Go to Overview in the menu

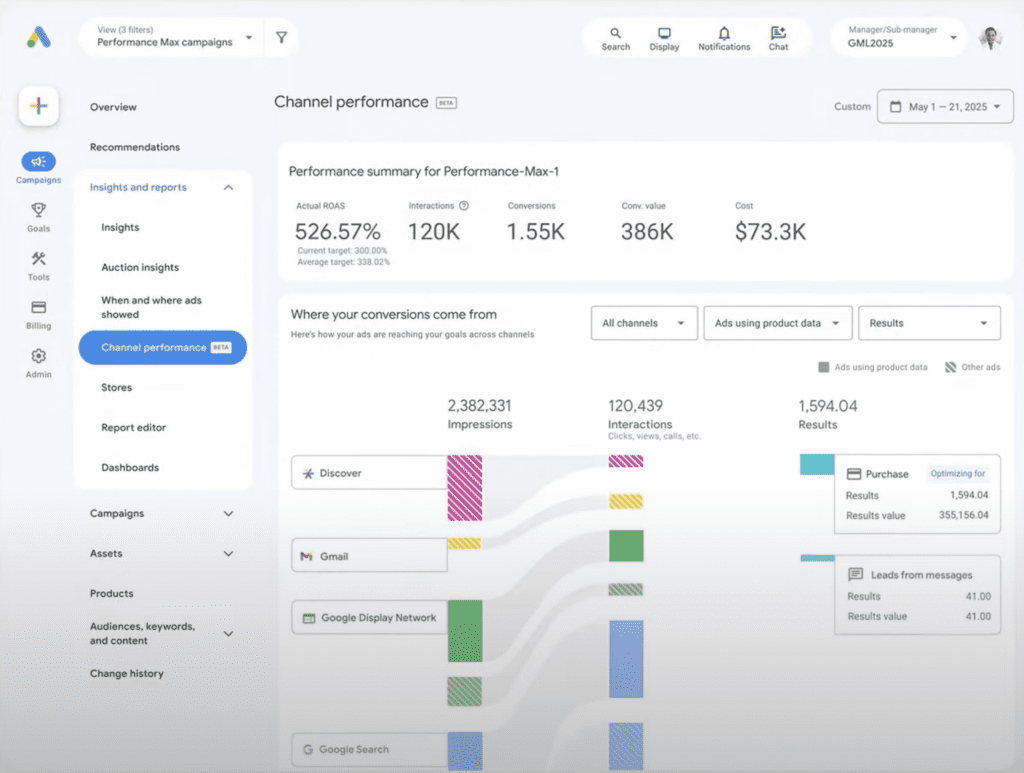(113, 107)
